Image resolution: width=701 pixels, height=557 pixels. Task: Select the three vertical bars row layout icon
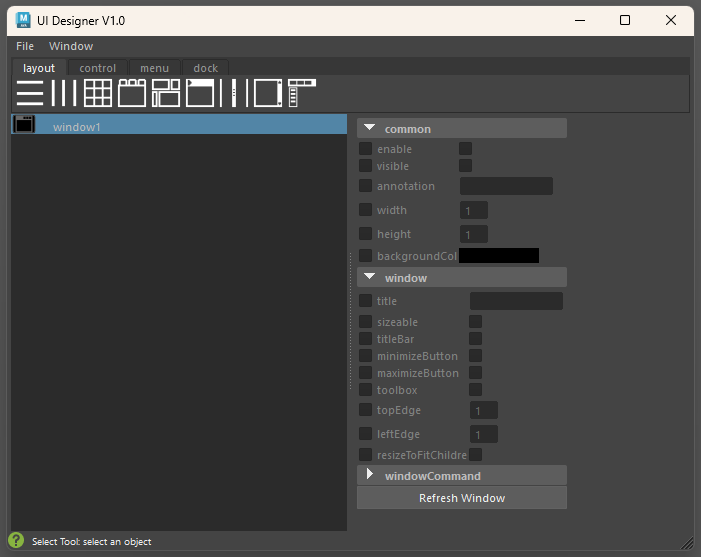(64, 93)
